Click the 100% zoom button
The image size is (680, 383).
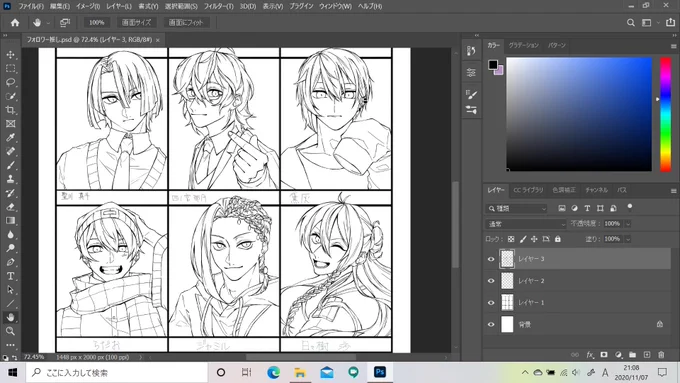96,23
